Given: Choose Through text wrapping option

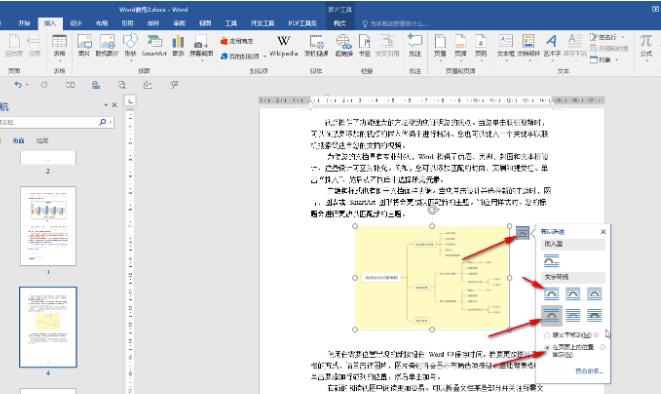Looking at the screenshot, I should (x=594, y=293).
